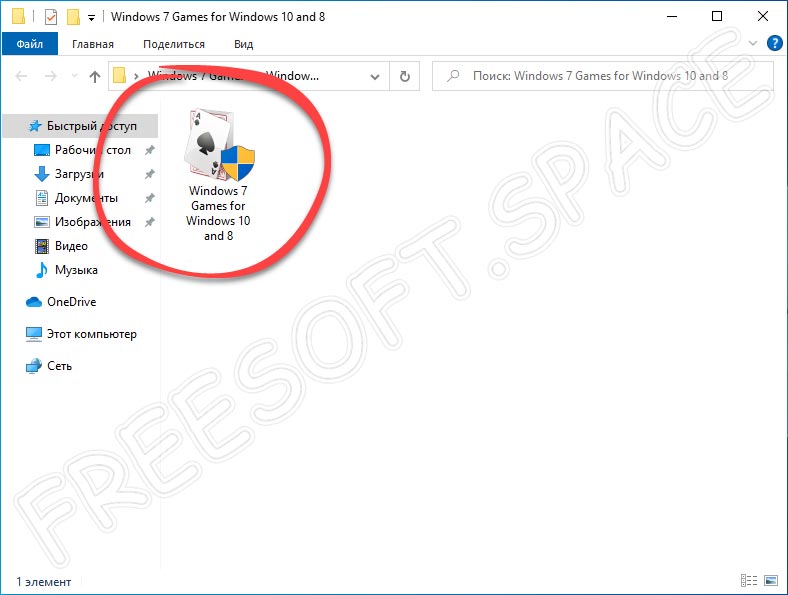Open Help with the question mark icon
Image resolution: width=788 pixels, height=595 pixels.
tap(774, 43)
